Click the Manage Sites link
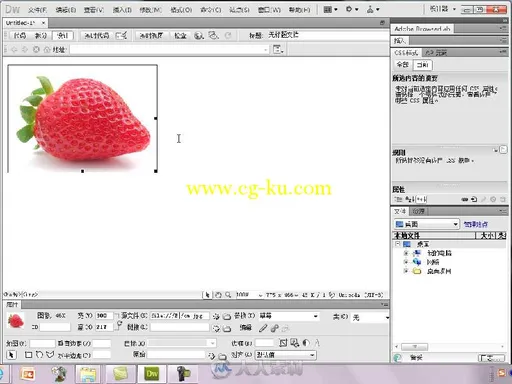512x384 pixels. pyautogui.click(x=476, y=224)
